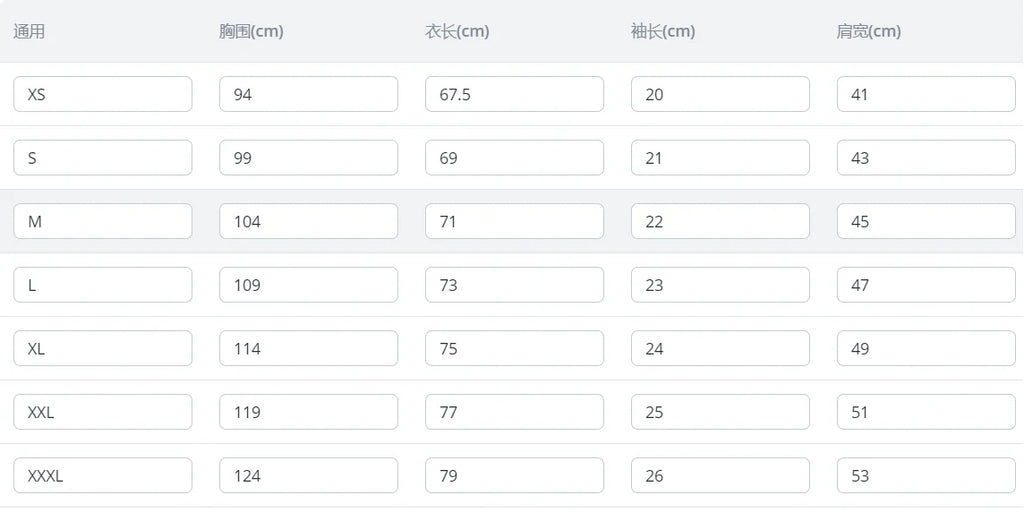Select the sleeve length field showing 24
This screenshot has width=1024, height=521.
click(720, 348)
